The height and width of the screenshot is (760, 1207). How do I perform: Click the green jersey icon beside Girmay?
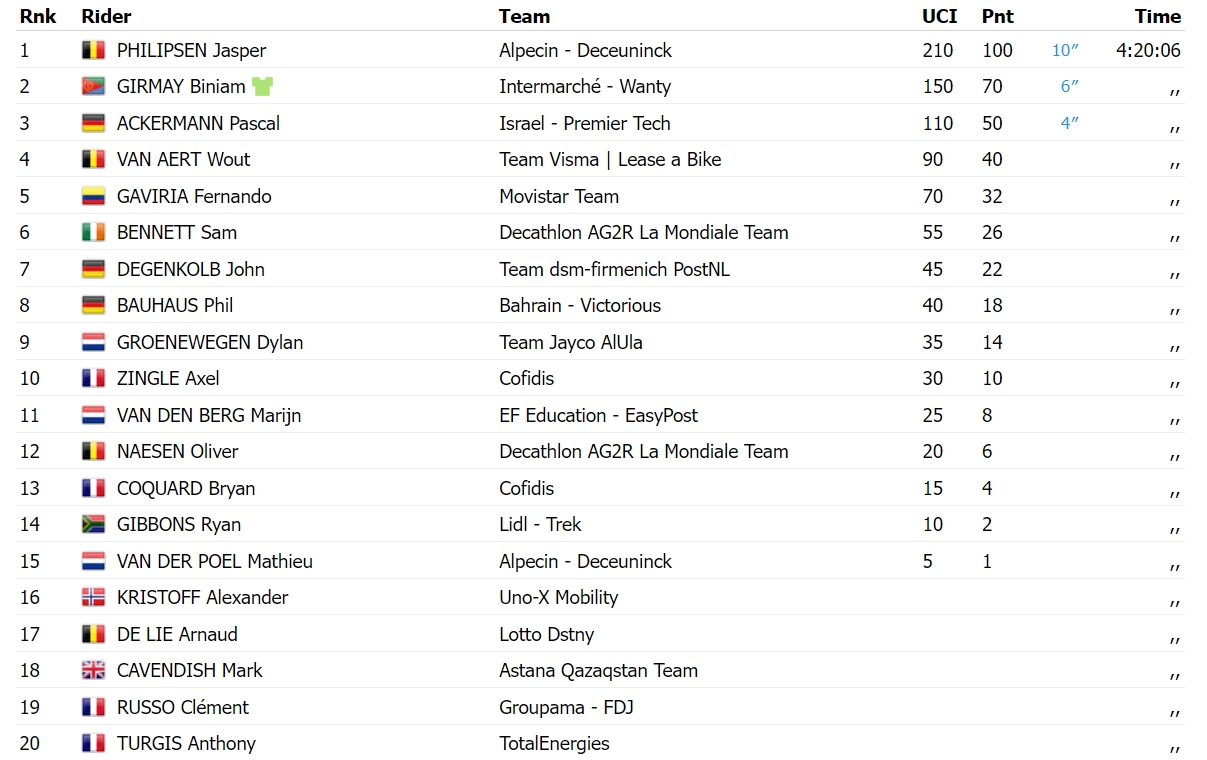coord(262,87)
